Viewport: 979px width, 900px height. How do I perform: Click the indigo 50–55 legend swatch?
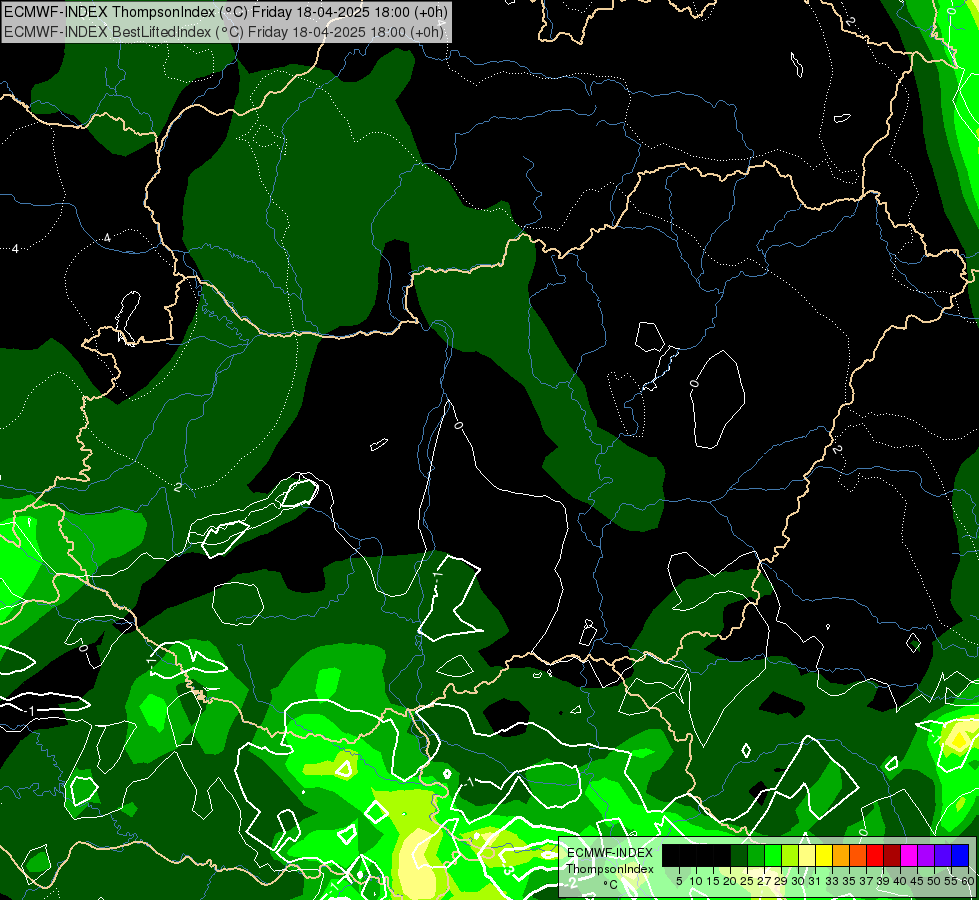click(x=943, y=855)
